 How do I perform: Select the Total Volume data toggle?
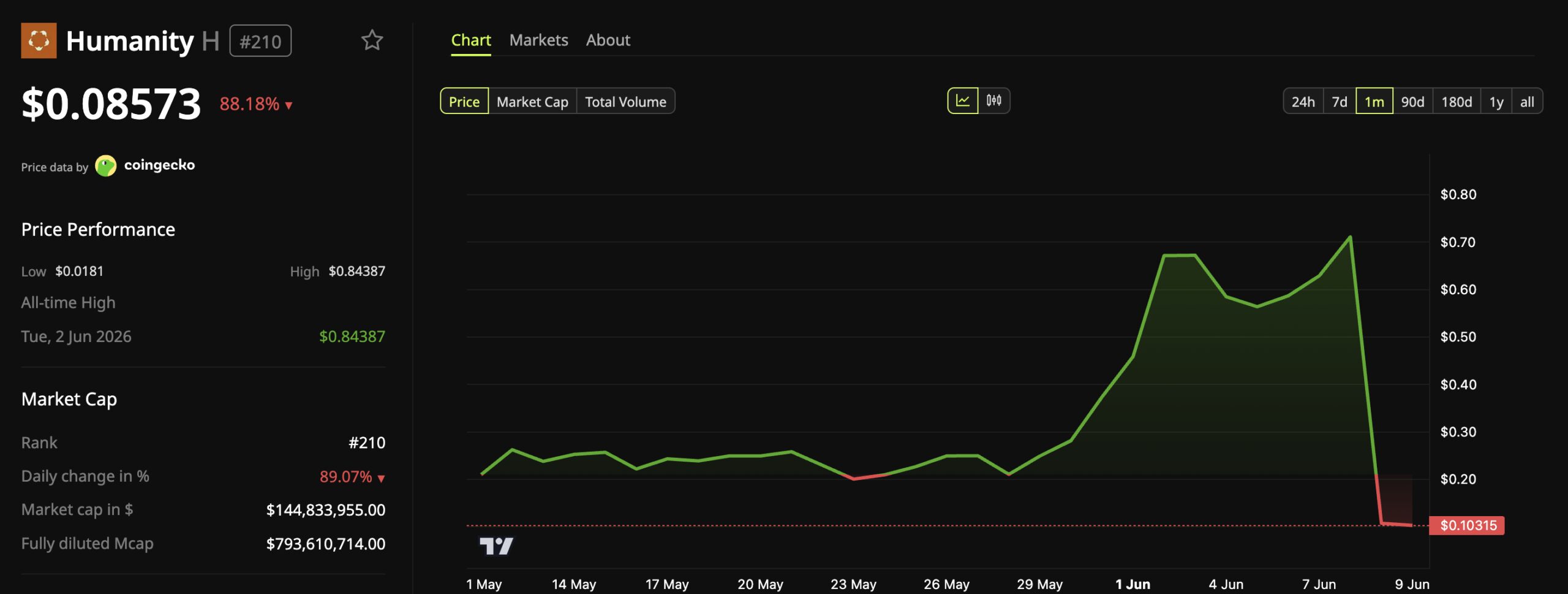[x=625, y=101]
